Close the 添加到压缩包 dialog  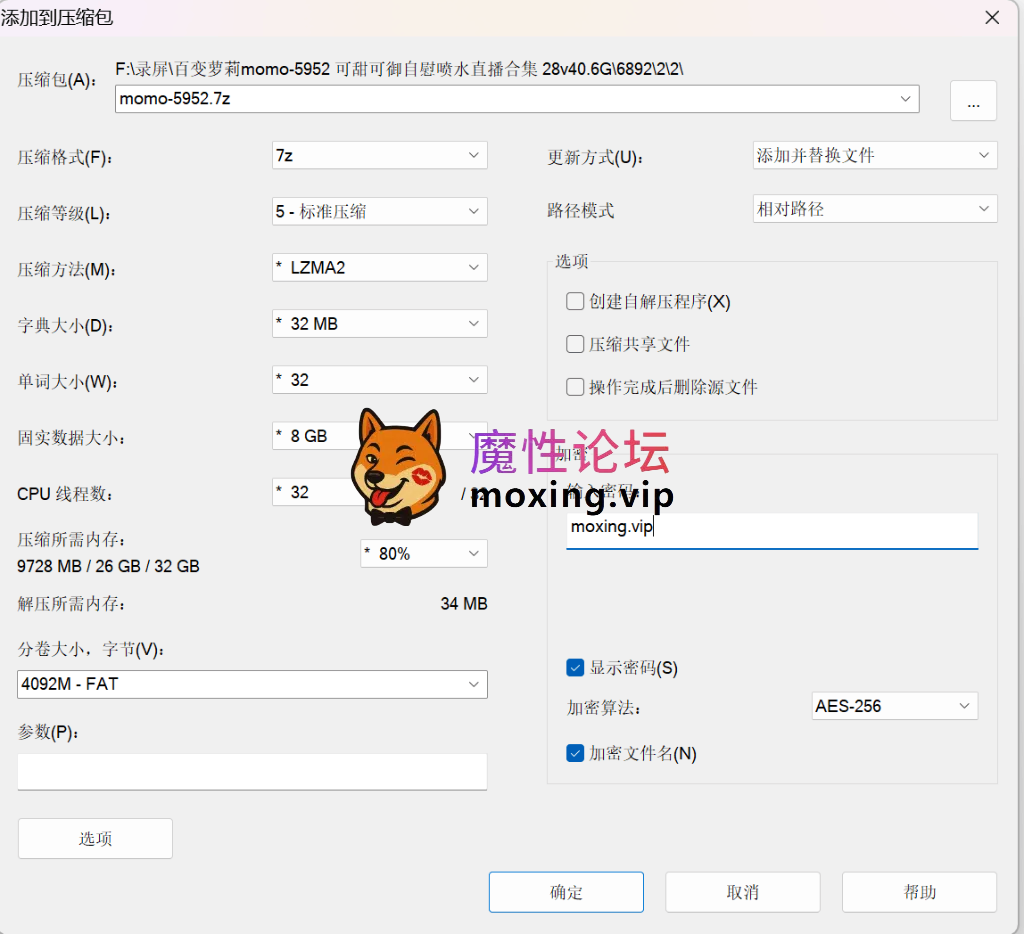click(x=992, y=18)
